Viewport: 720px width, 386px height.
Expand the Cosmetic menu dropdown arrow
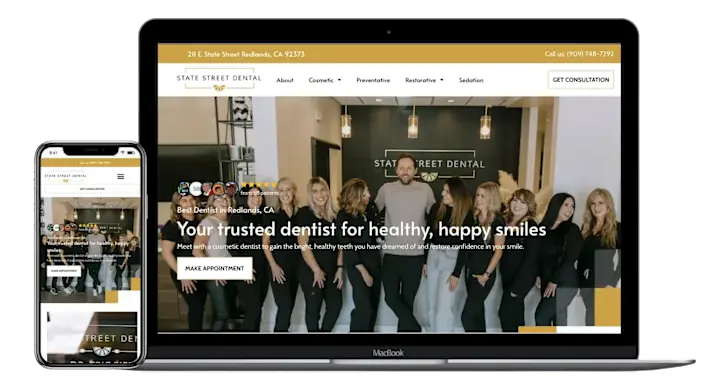[x=339, y=80]
